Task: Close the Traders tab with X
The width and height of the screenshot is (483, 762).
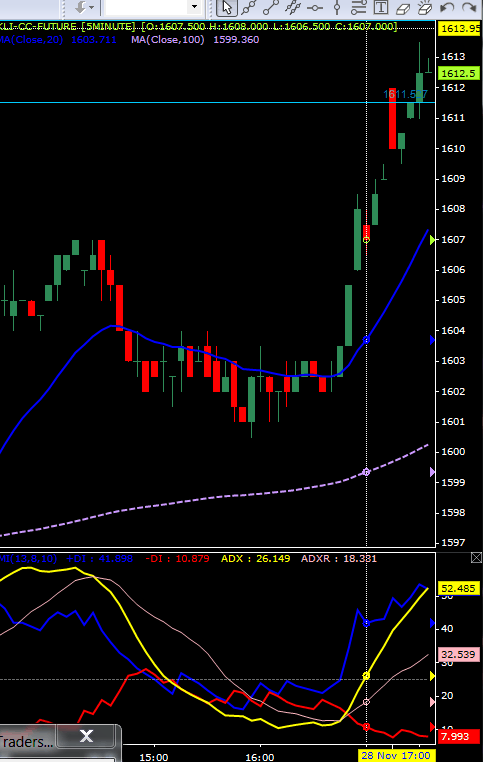Action: (86, 736)
